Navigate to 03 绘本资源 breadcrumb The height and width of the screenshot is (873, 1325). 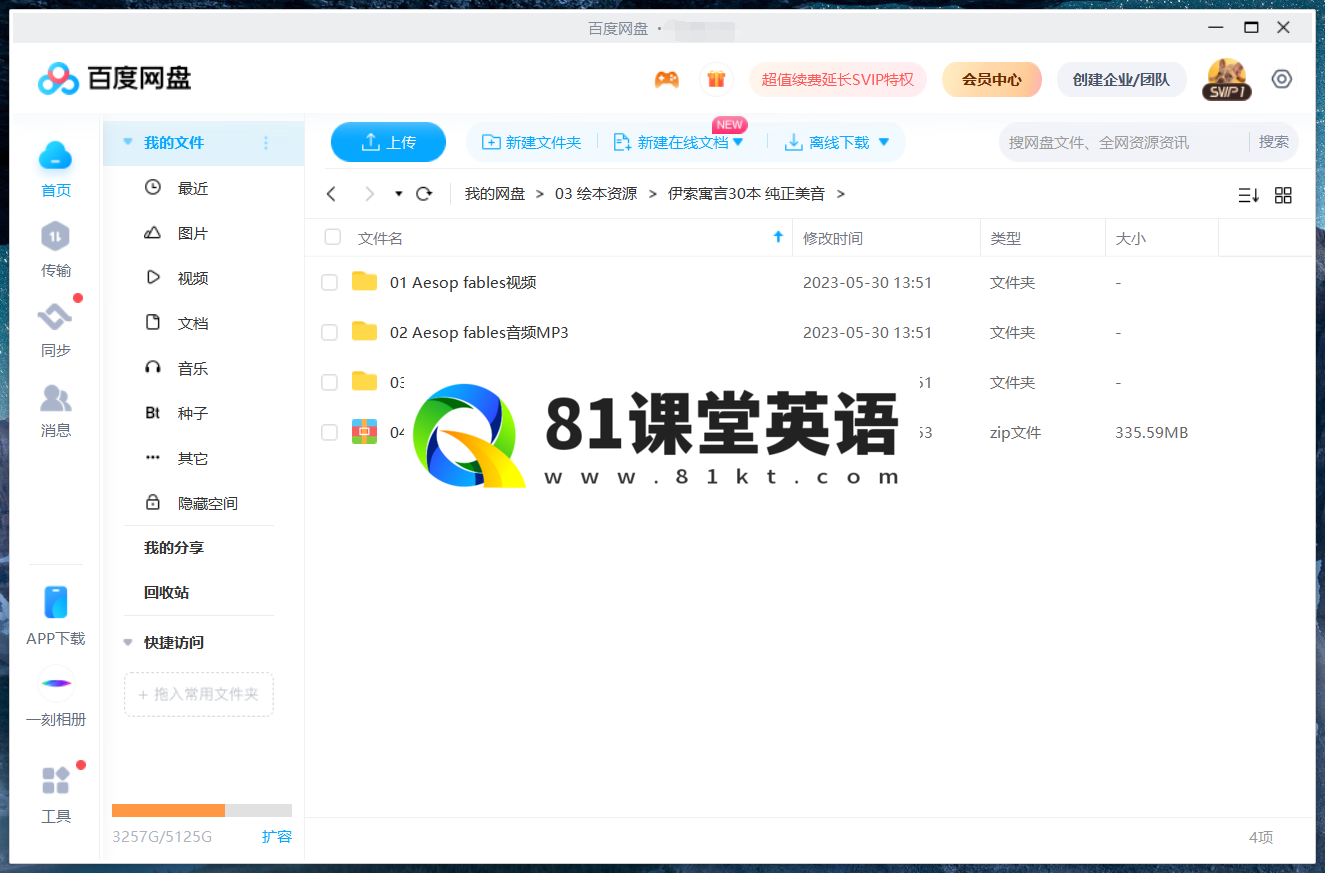[596, 194]
